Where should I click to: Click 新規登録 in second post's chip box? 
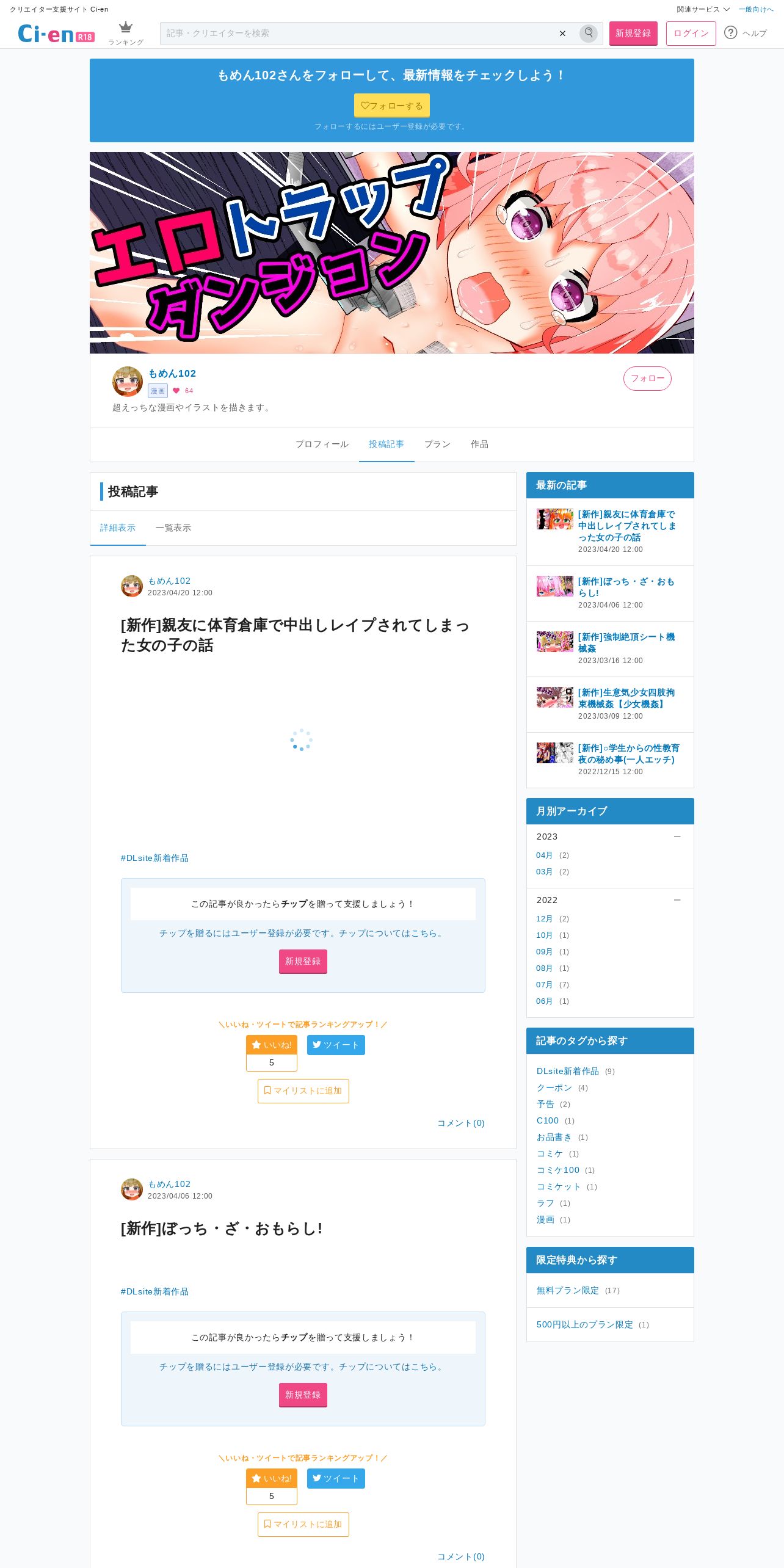pos(303,1395)
